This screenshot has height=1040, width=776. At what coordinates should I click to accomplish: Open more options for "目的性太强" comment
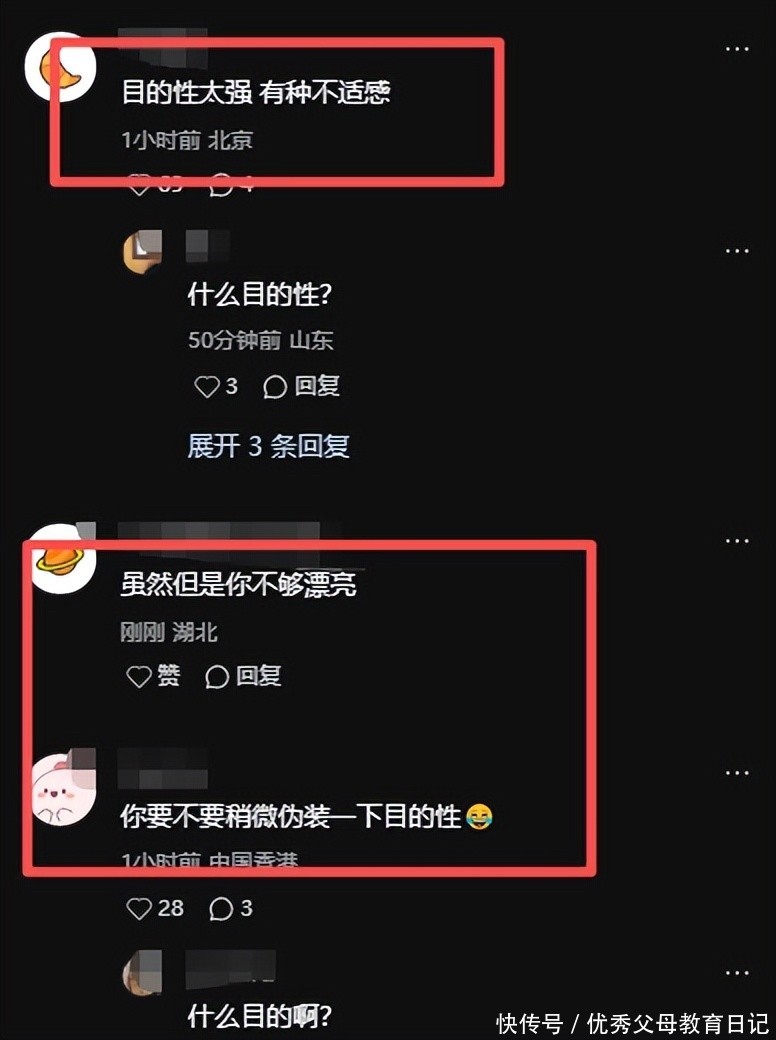pos(737,49)
